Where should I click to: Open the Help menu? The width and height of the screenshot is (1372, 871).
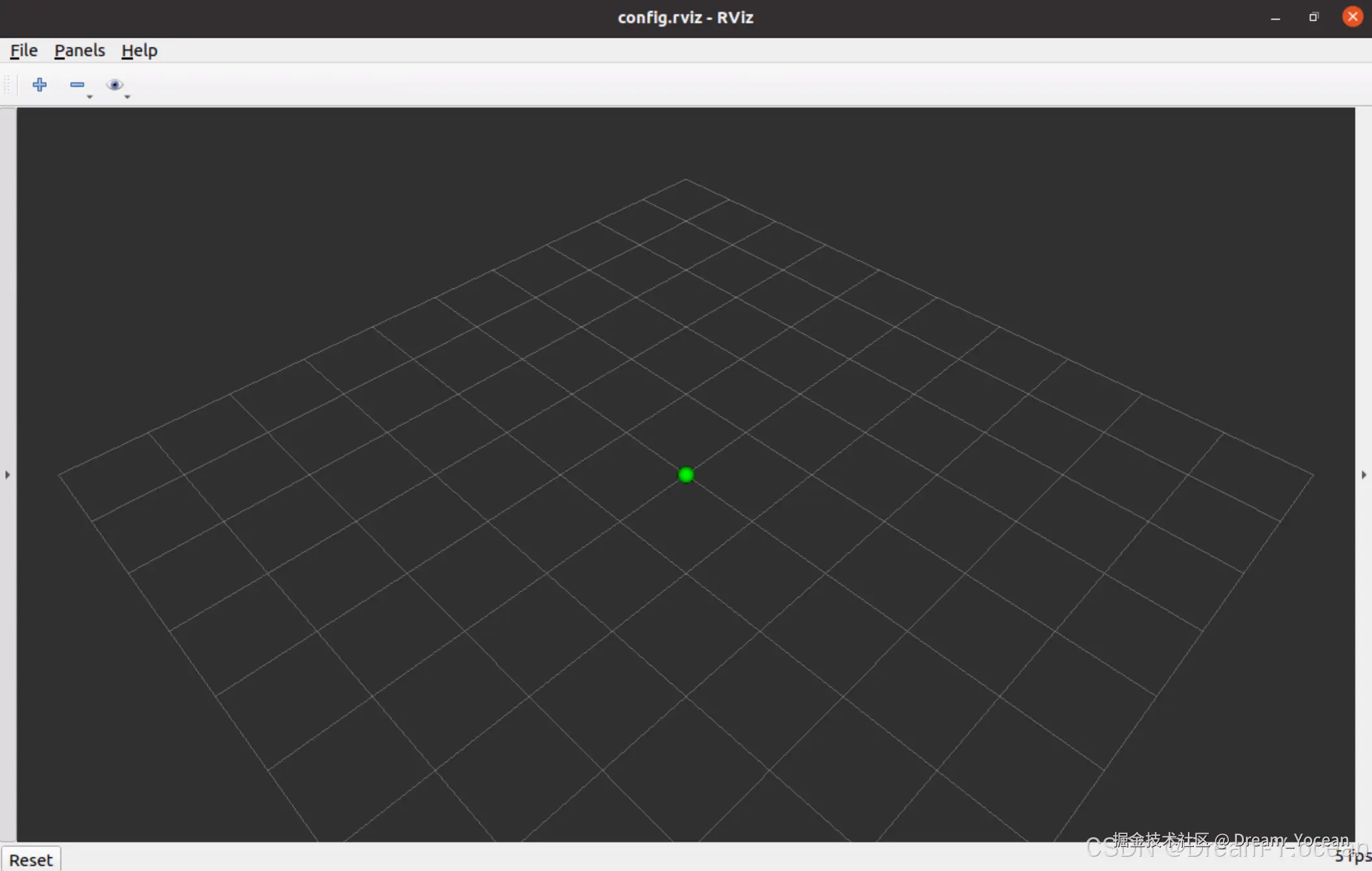139,51
